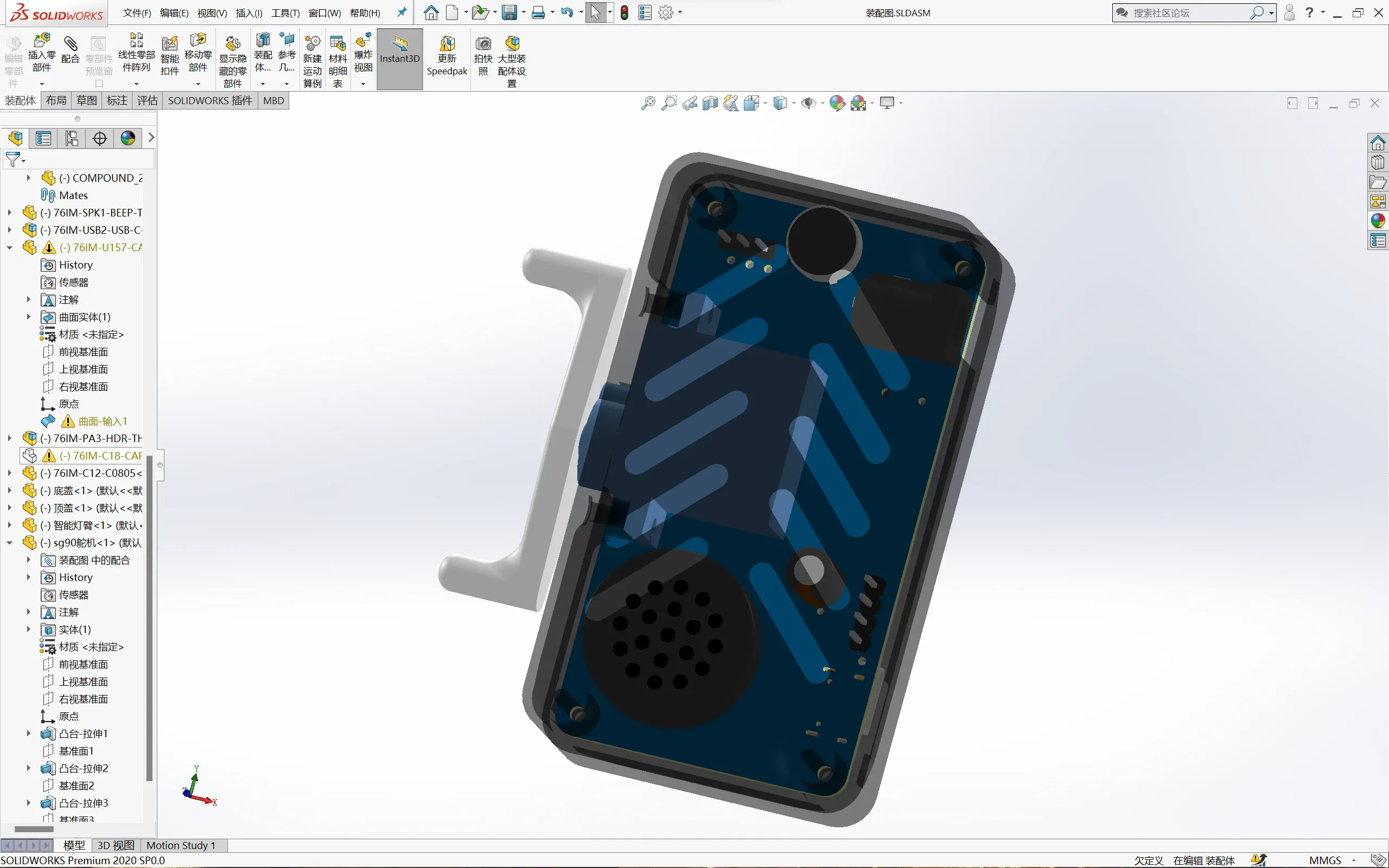Switch to 草图 ribbon tab
The width and height of the screenshot is (1389, 868).
click(87, 100)
